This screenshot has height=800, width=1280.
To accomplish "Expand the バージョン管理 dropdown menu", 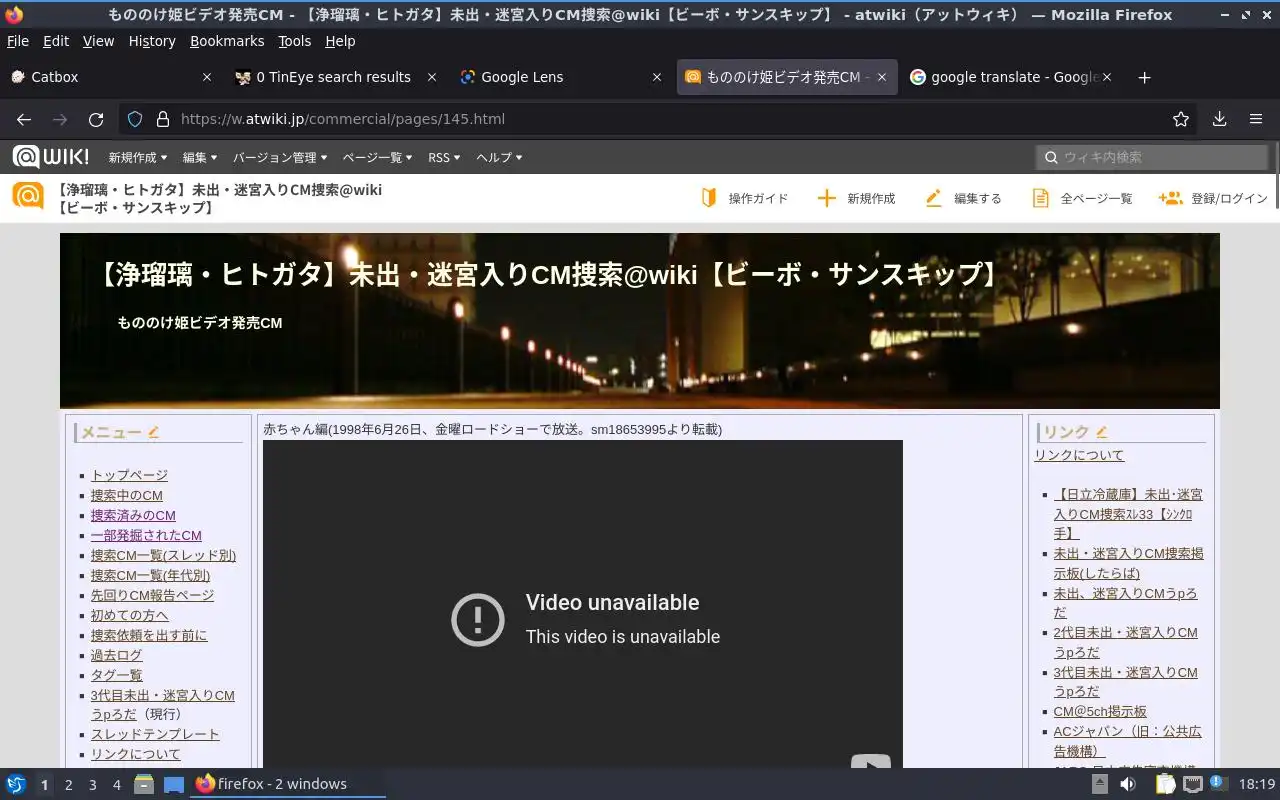I will coord(280,157).
